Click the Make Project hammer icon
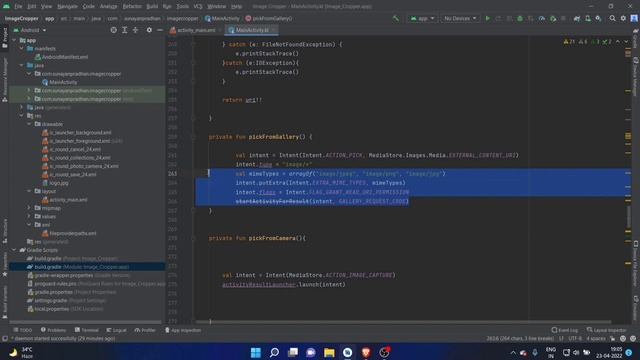Image resolution: width=640 pixels, height=360 pixels. tap(396, 18)
